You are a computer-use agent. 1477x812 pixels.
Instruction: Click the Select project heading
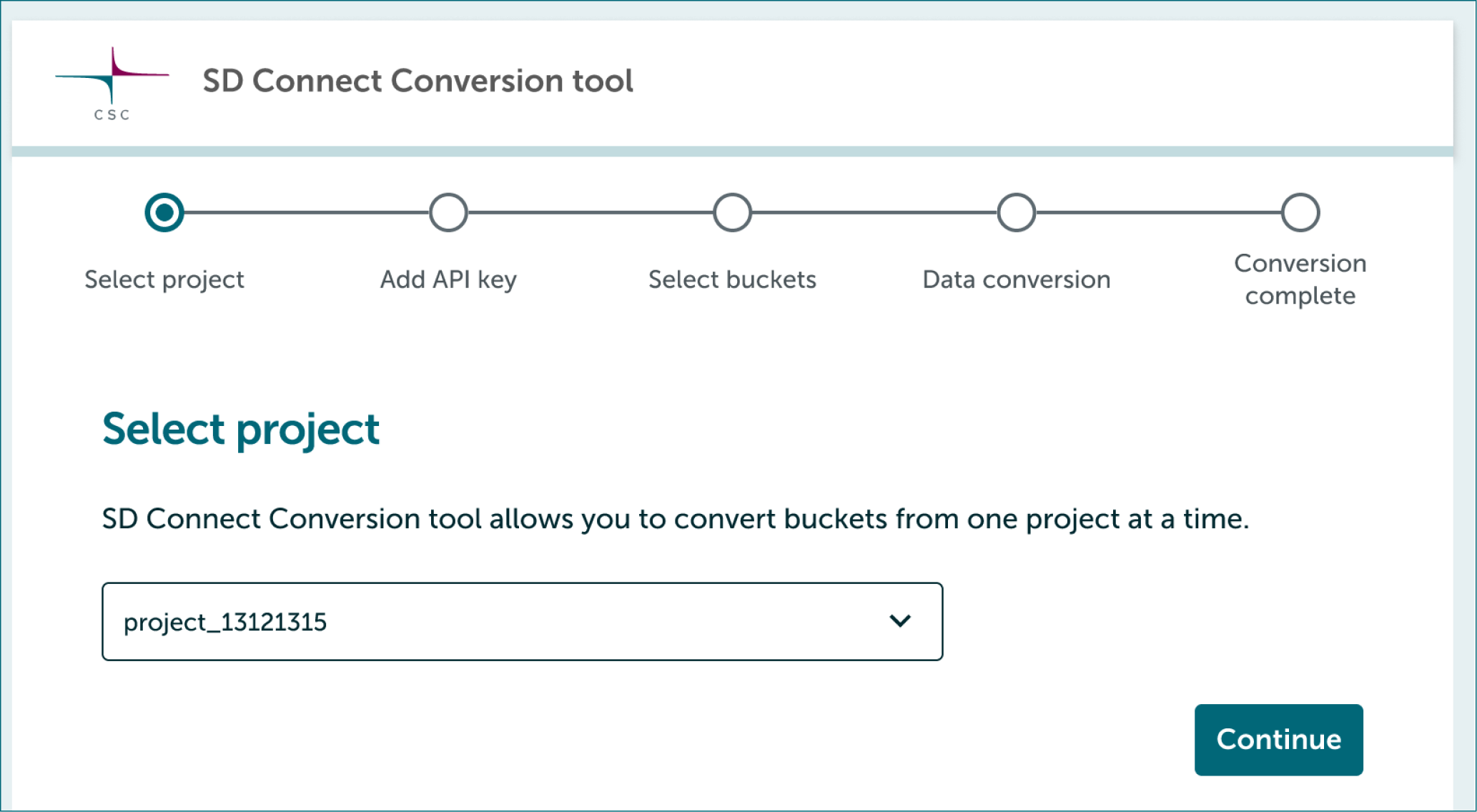(x=241, y=427)
